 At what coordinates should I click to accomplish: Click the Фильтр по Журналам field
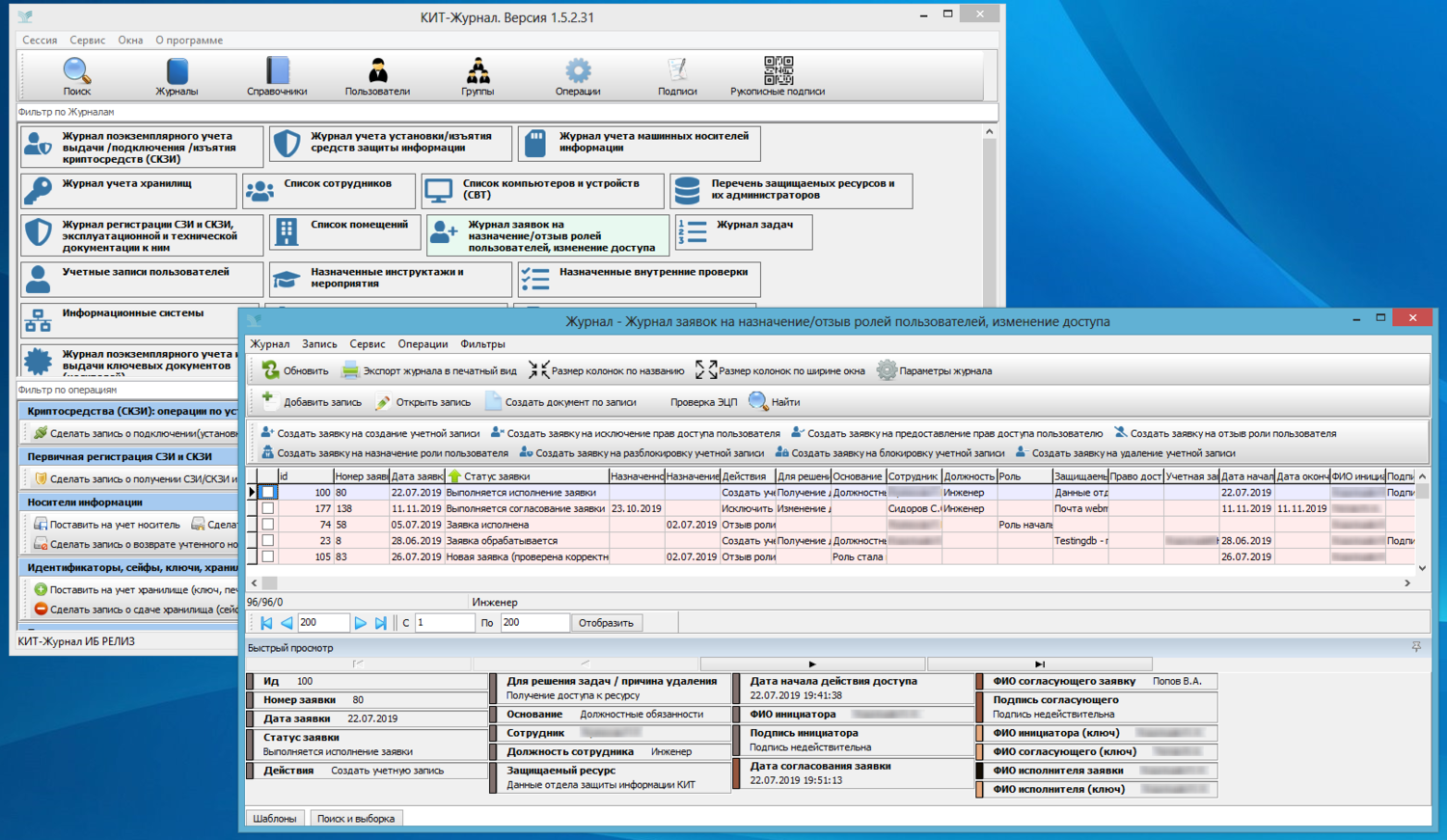[x=506, y=112]
